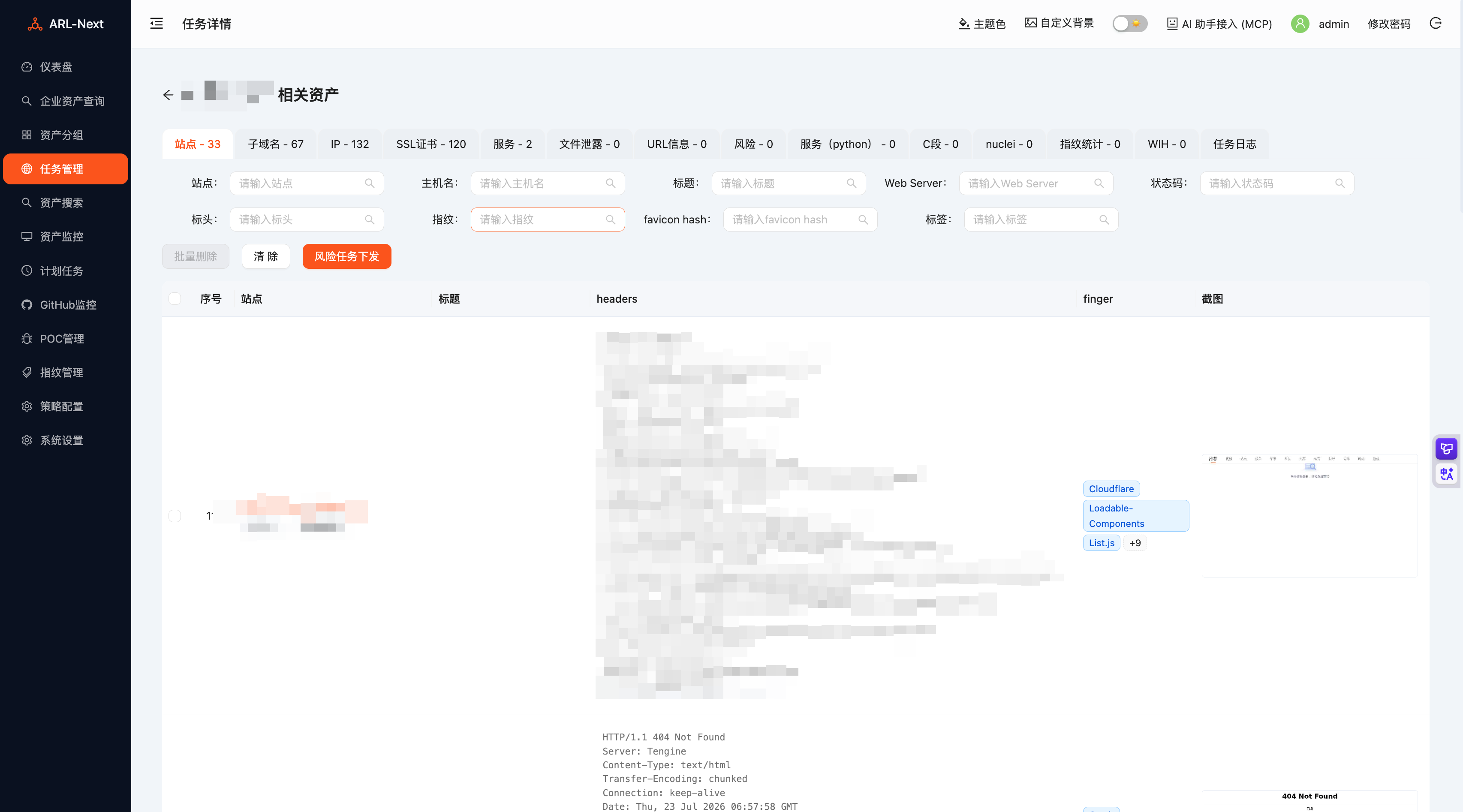Click search icon in 站点 field
The height and width of the screenshot is (812, 1463).
pos(370,183)
